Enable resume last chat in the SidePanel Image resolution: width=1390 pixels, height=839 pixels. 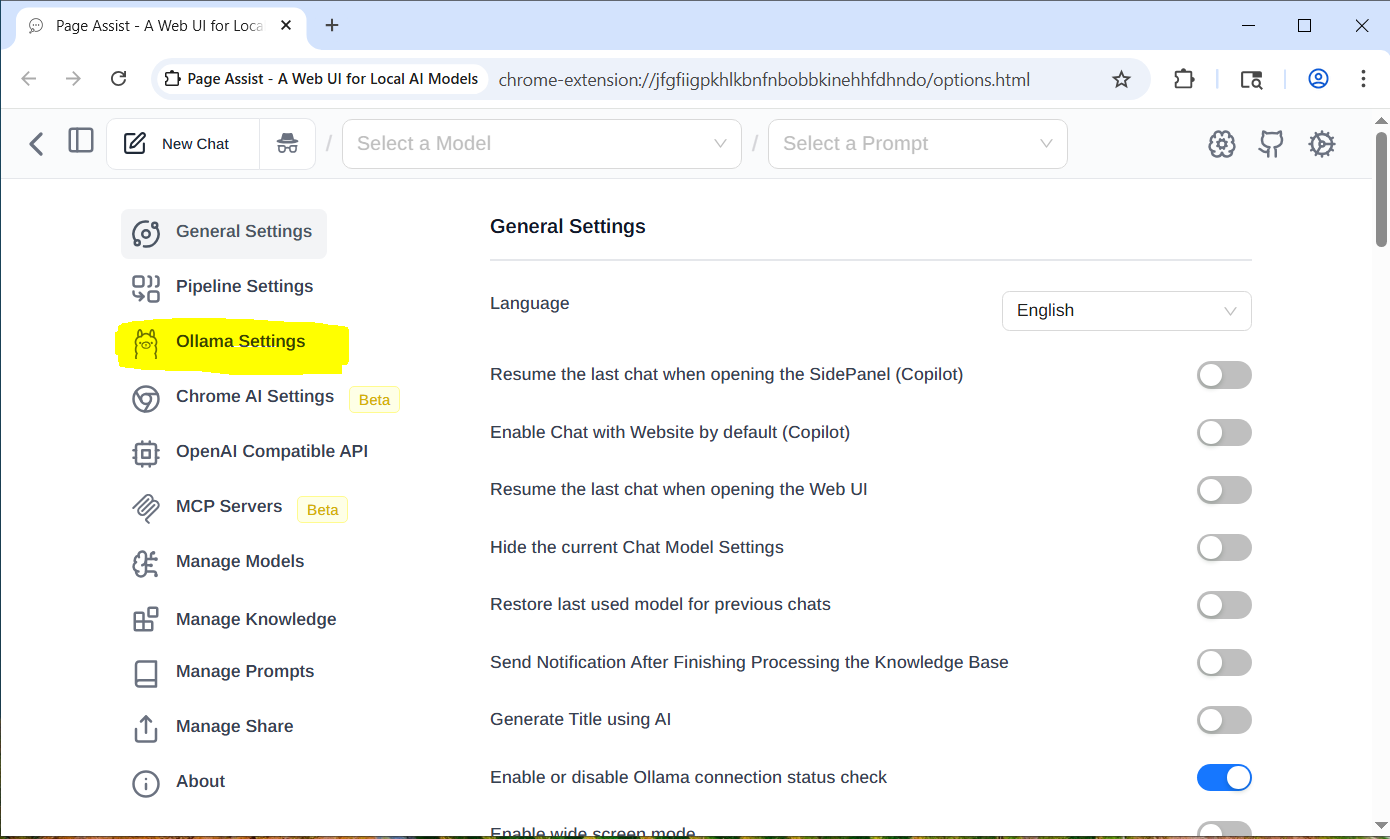[x=1224, y=375]
